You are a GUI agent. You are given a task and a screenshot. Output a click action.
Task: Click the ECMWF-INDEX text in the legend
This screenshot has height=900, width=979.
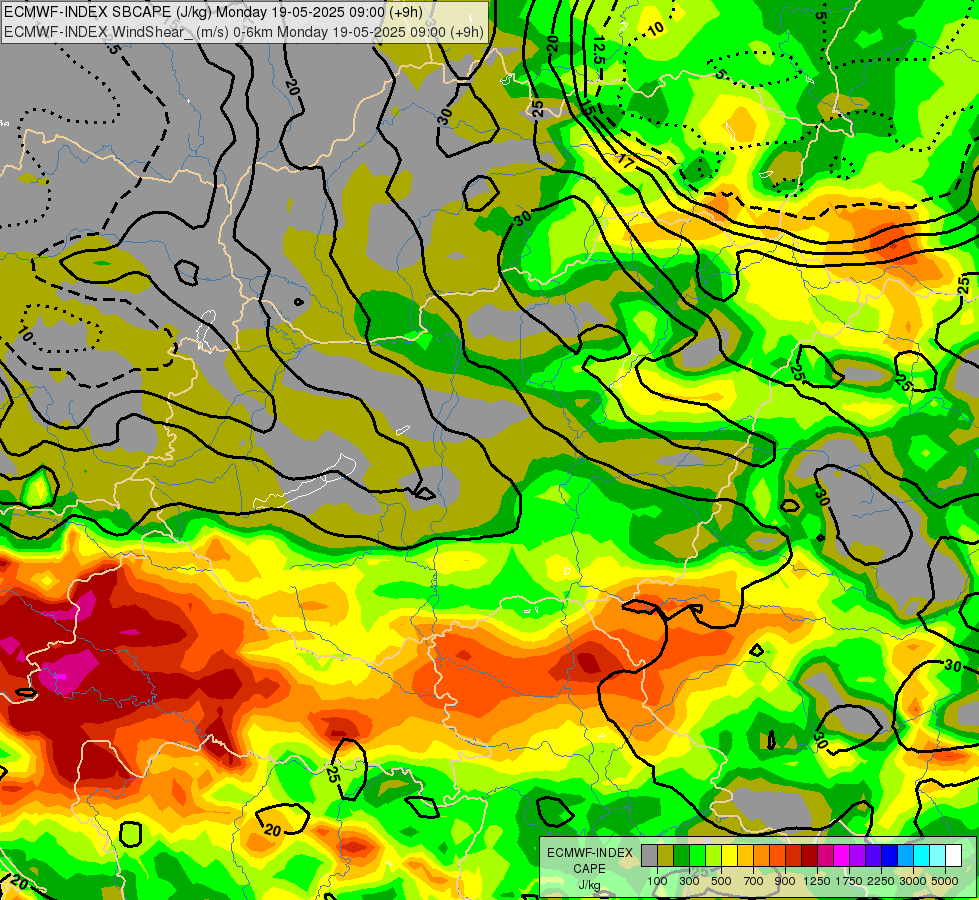tap(590, 853)
